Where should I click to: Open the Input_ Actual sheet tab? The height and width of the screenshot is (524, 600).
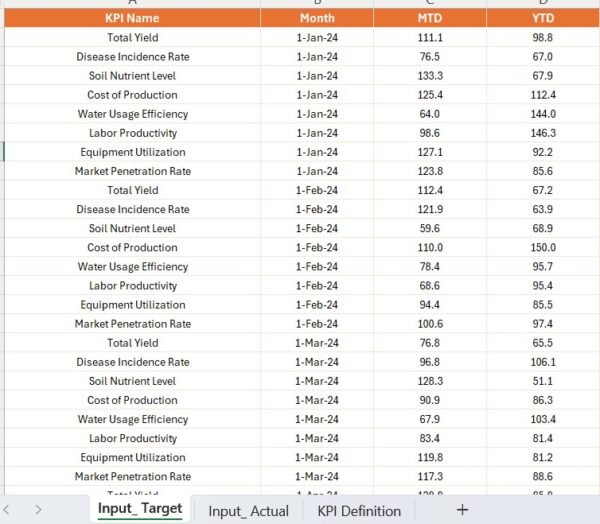(248, 511)
